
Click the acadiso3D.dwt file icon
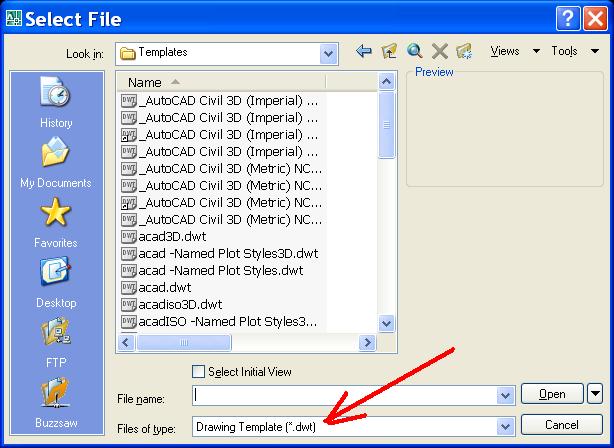[x=128, y=304]
